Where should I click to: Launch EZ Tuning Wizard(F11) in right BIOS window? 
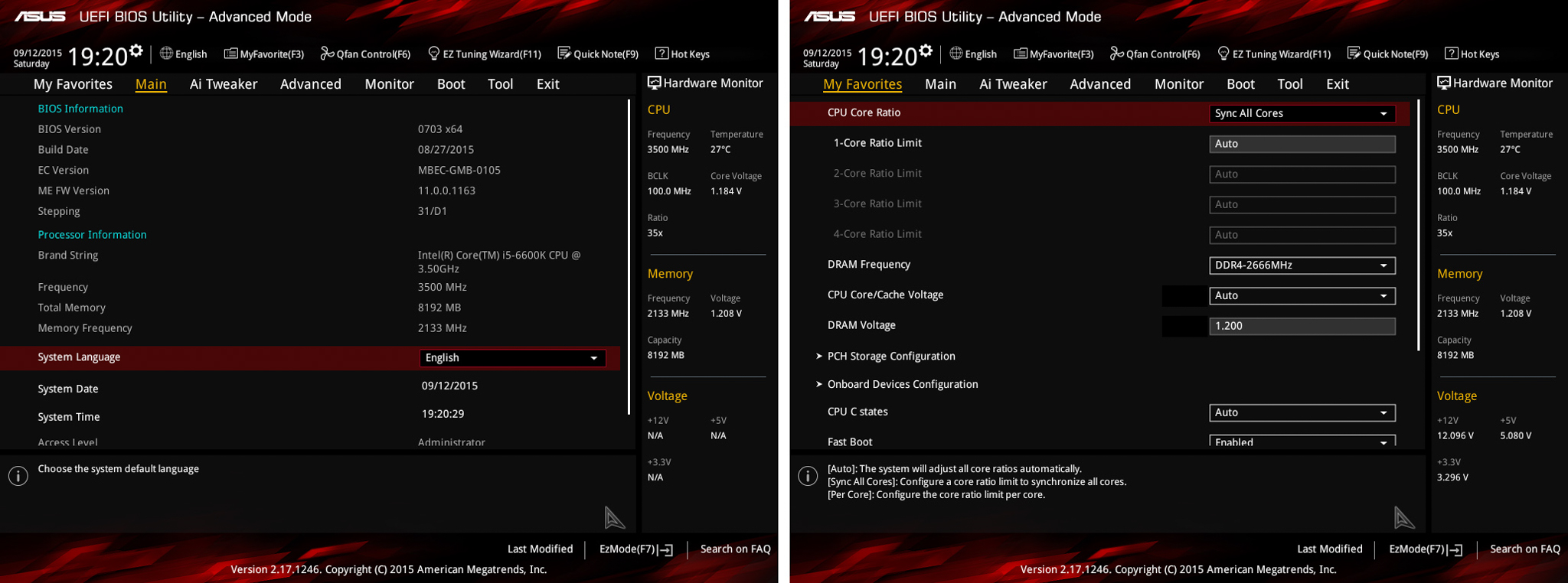pyautogui.click(x=1275, y=54)
